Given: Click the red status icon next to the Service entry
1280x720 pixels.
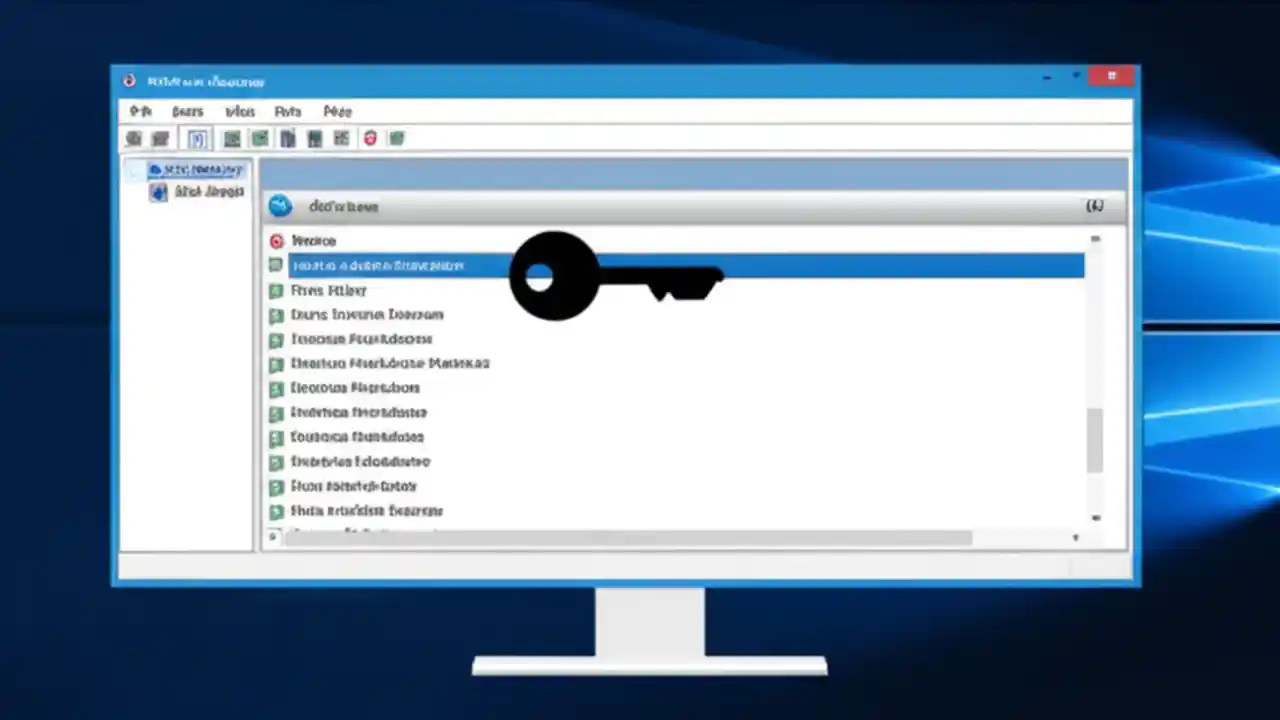Looking at the screenshot, I should click(276, 240).
